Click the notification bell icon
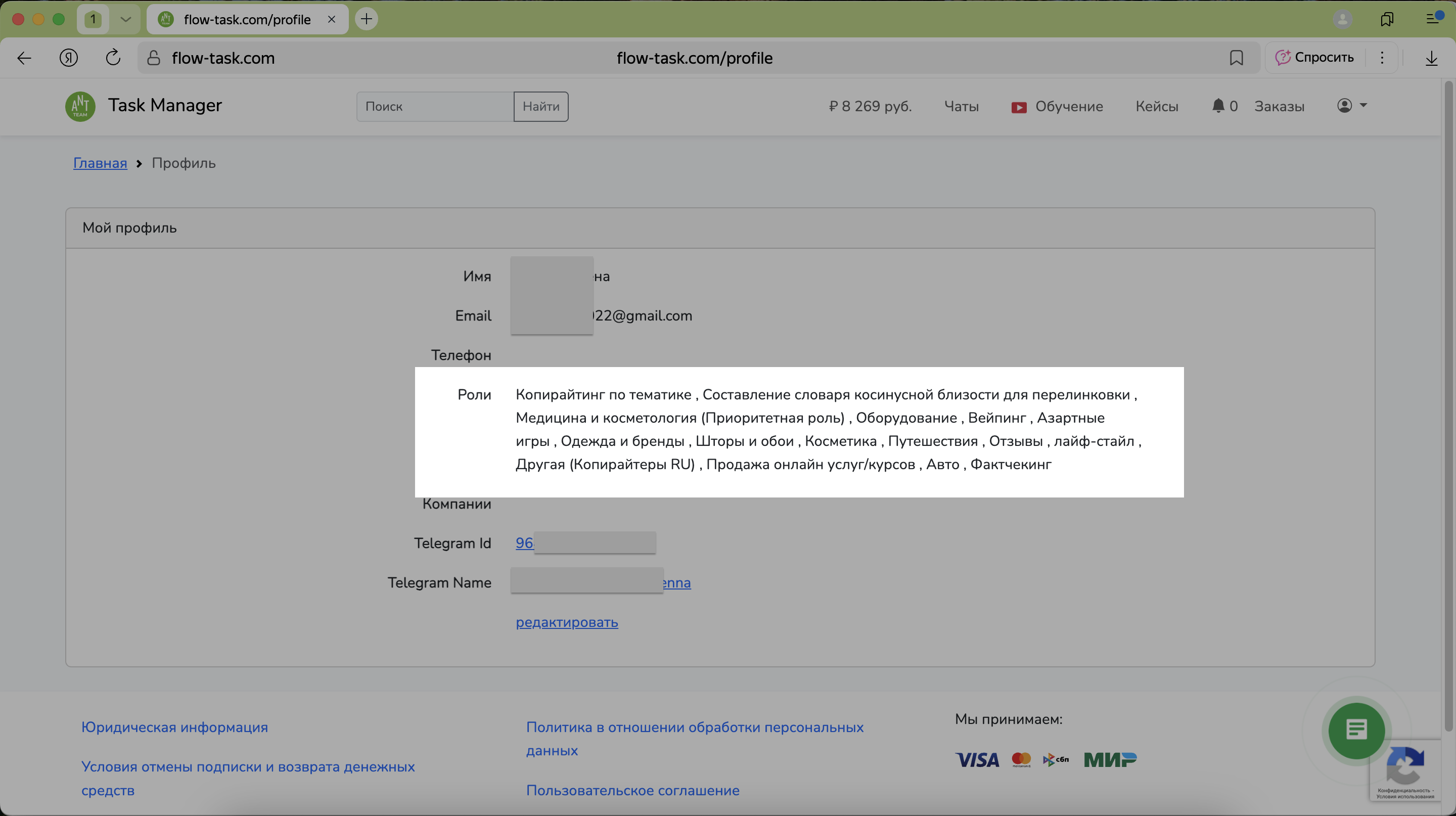The image size is (1456, 816). (1218, 106)
